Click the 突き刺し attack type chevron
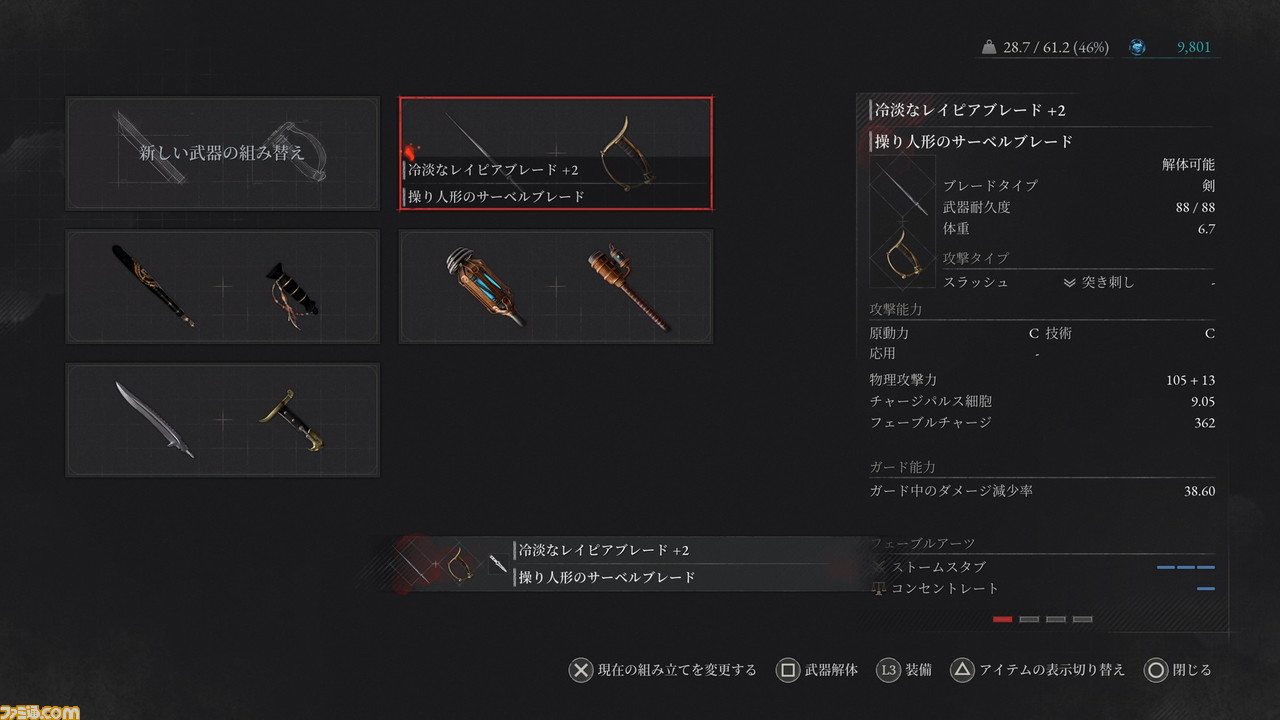1280x720 pixels. [1069, 282]
